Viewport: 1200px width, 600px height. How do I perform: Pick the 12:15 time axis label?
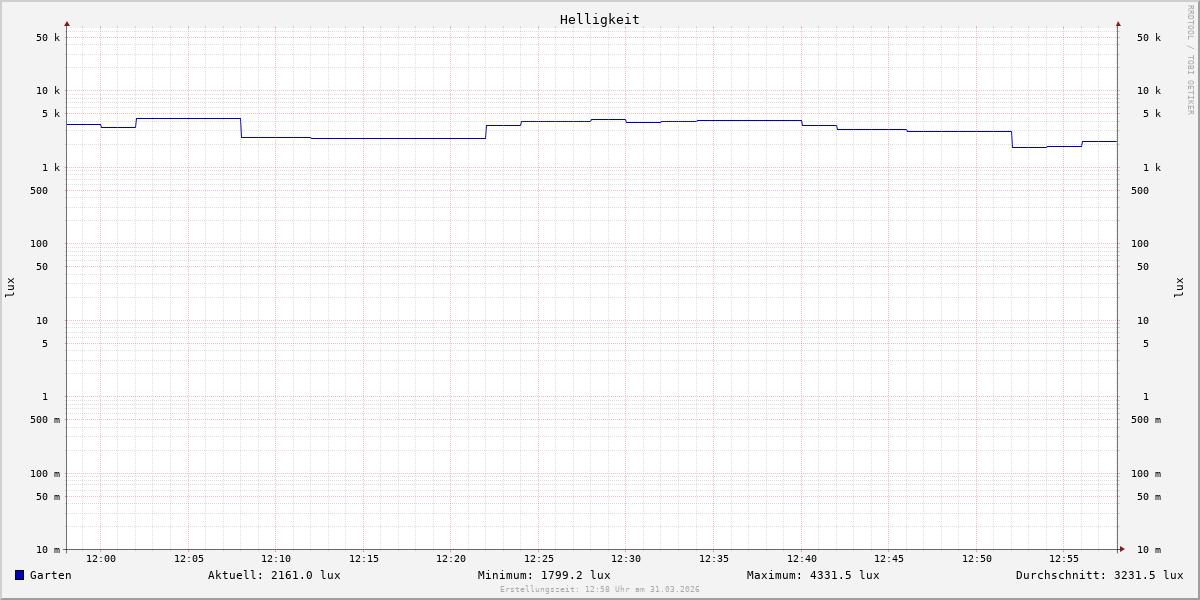tap(364, 559)
